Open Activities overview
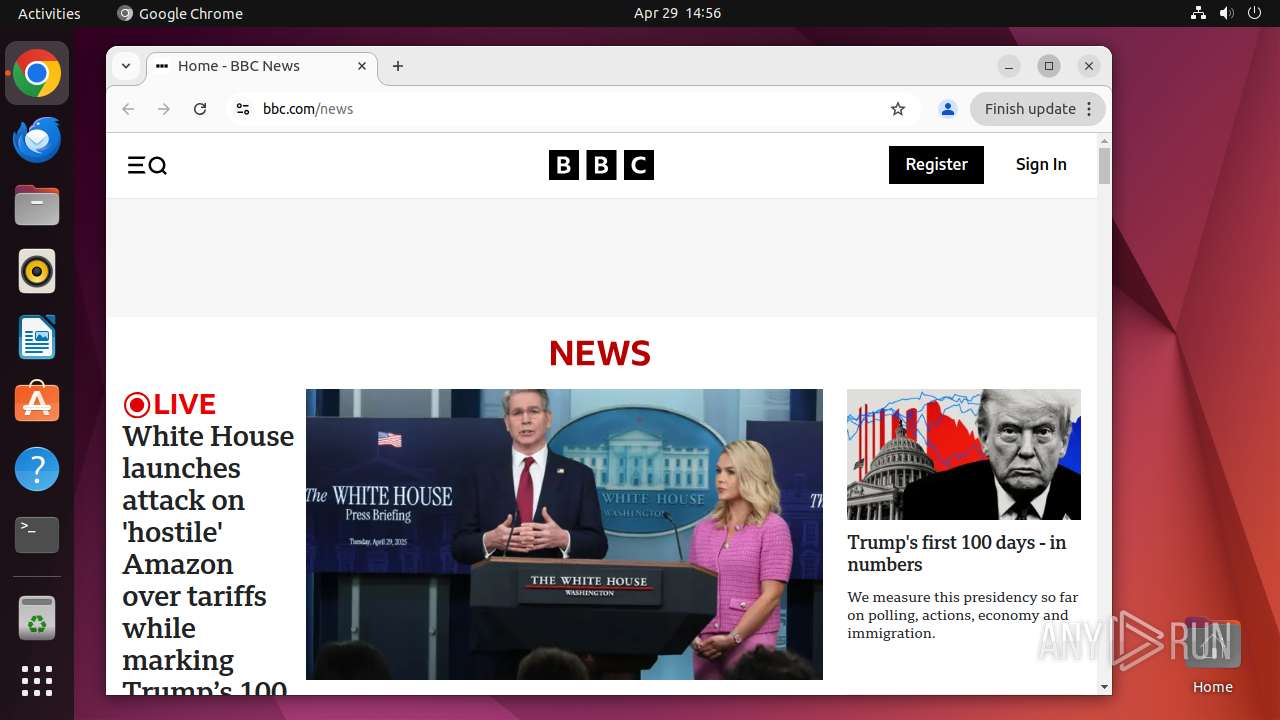This screenshot has height=720, width=1280. pyautogui.click(x=49, y=13)
